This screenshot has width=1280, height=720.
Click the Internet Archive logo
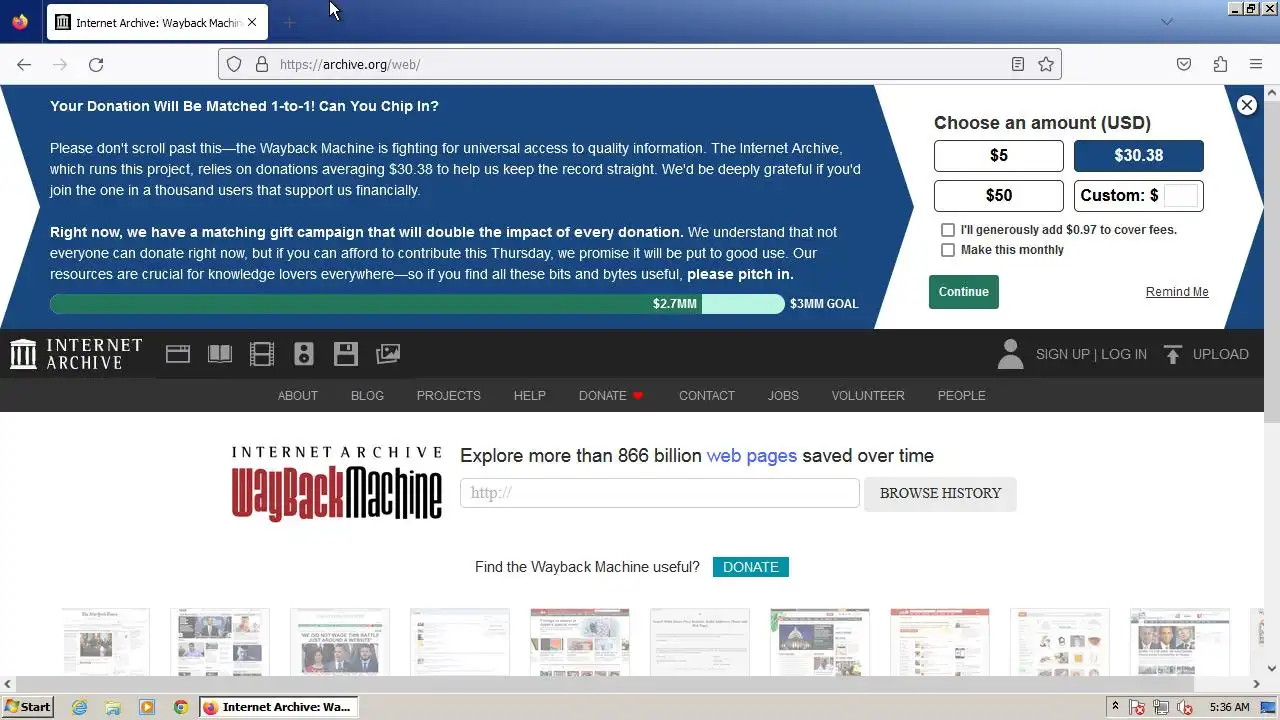click(76, 354)
